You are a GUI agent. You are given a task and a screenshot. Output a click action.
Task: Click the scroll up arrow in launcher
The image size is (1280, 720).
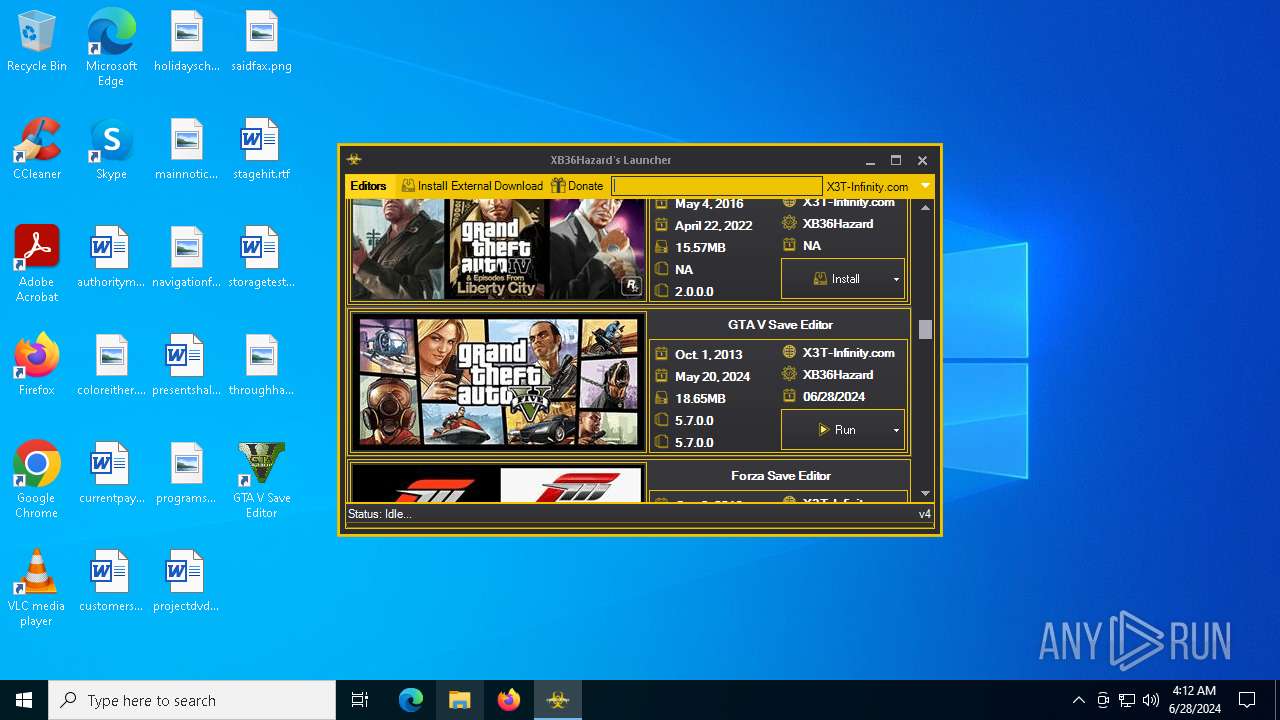[925, 207]
